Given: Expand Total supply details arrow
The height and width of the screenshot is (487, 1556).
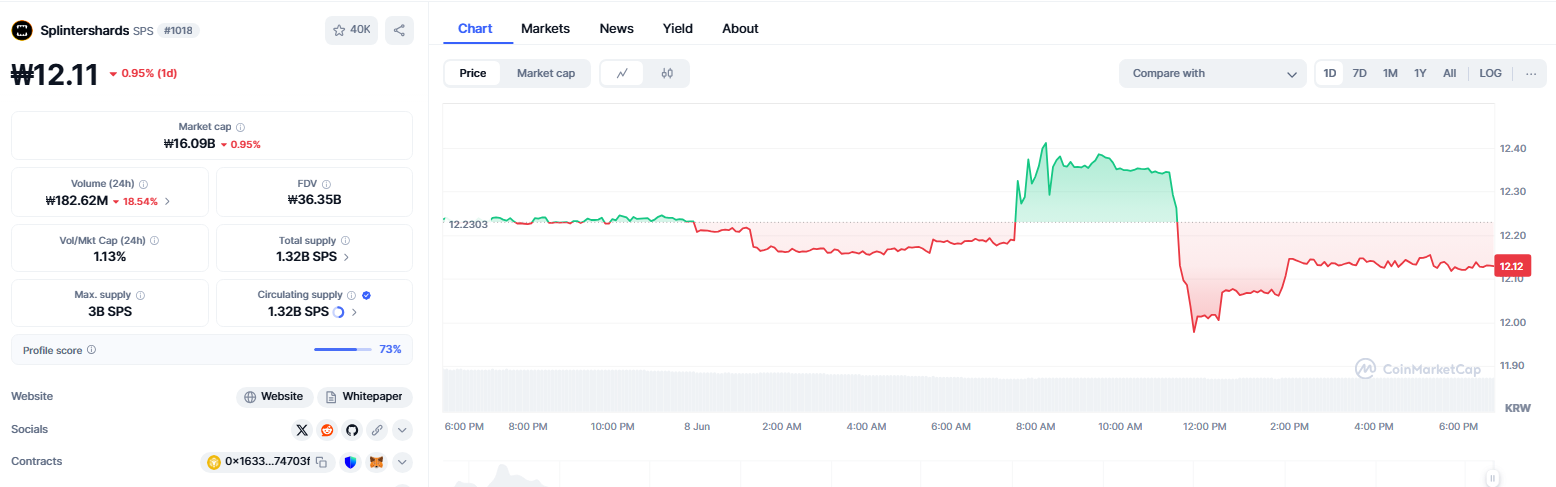Looking at the screenshot, I should (x=346, y=257).
